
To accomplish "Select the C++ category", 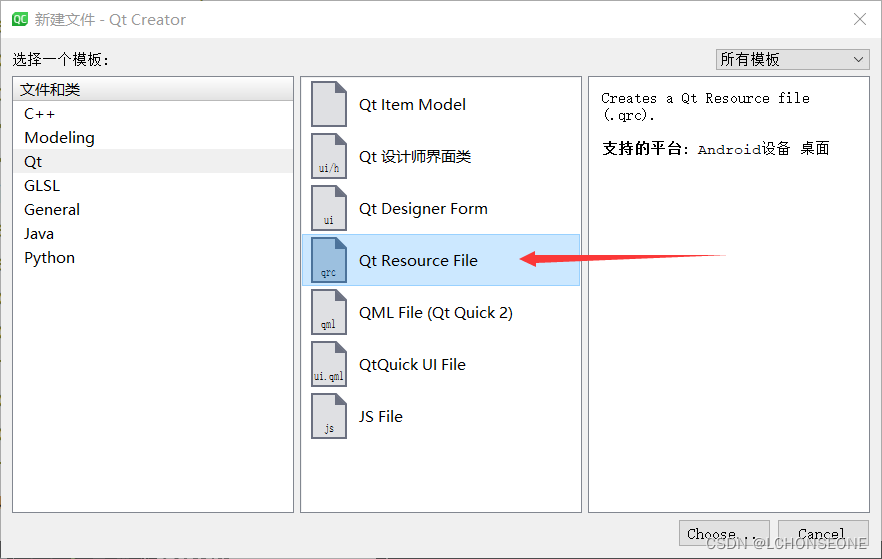I will coord(152,114).
